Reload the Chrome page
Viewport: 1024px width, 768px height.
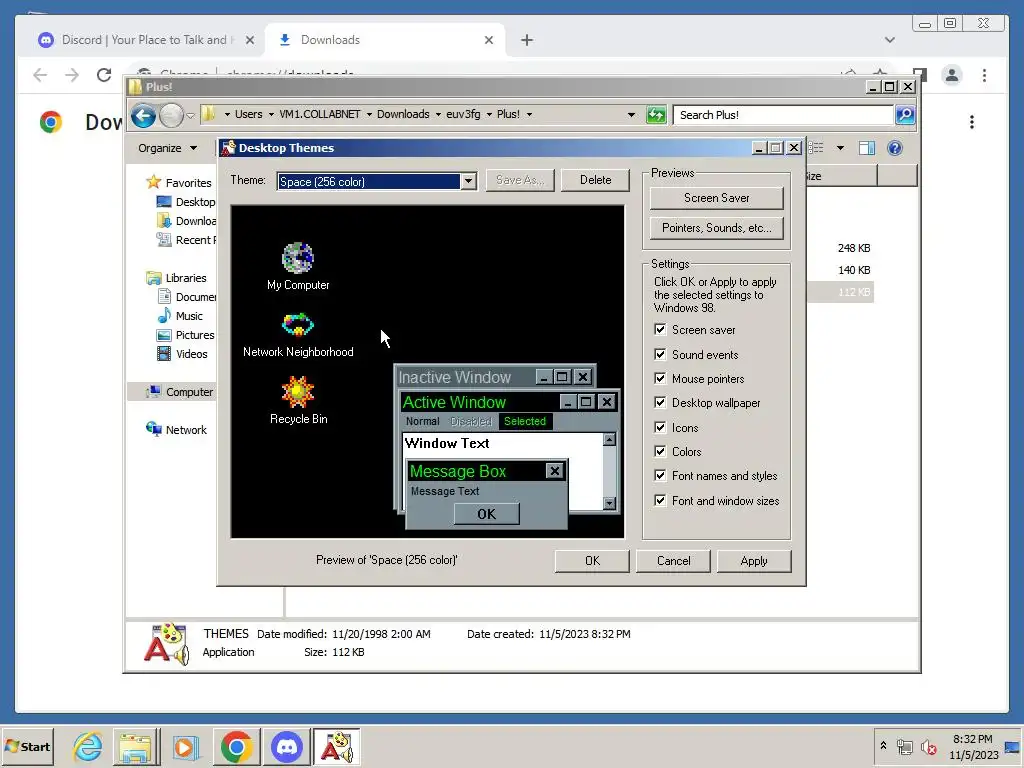click(x=104, y=75)
